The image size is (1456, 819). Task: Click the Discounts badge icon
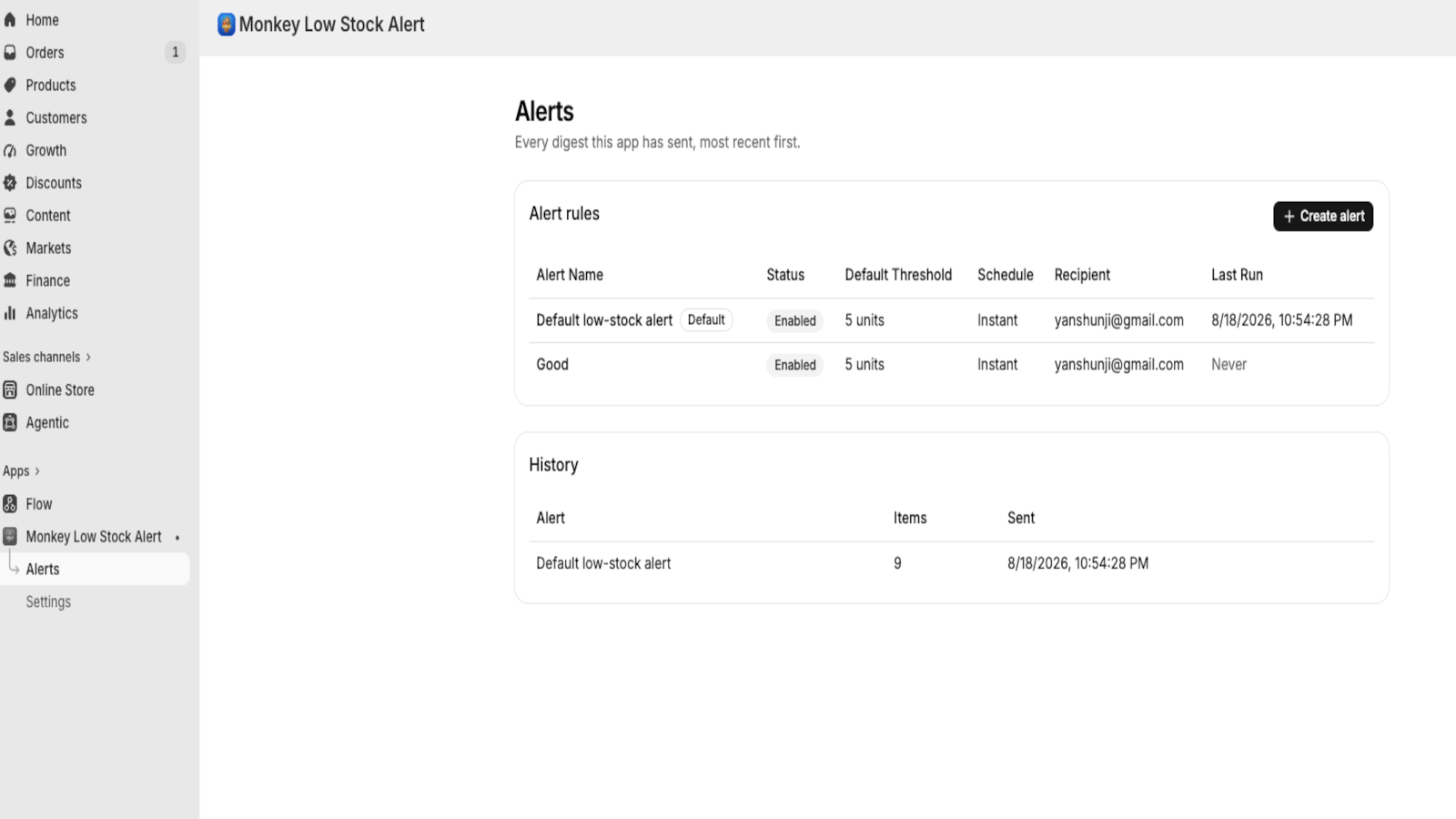coord(10,183)
